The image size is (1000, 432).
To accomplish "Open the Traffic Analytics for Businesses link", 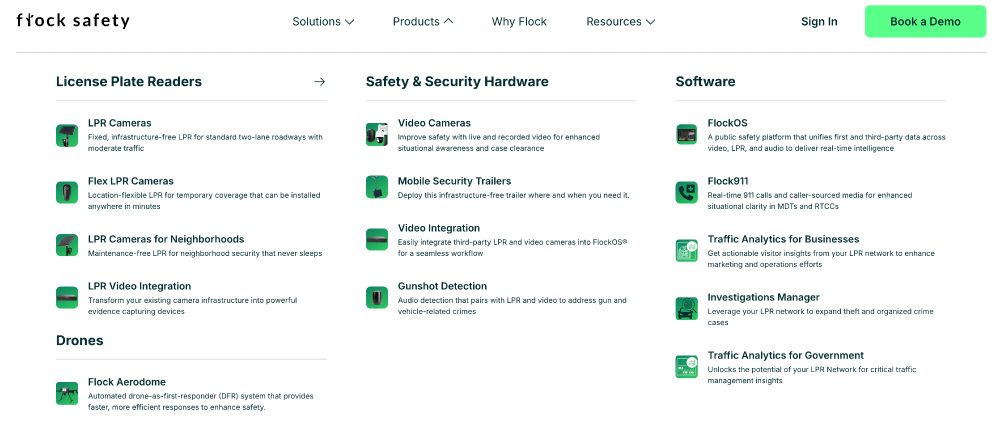I will (783, 239).
